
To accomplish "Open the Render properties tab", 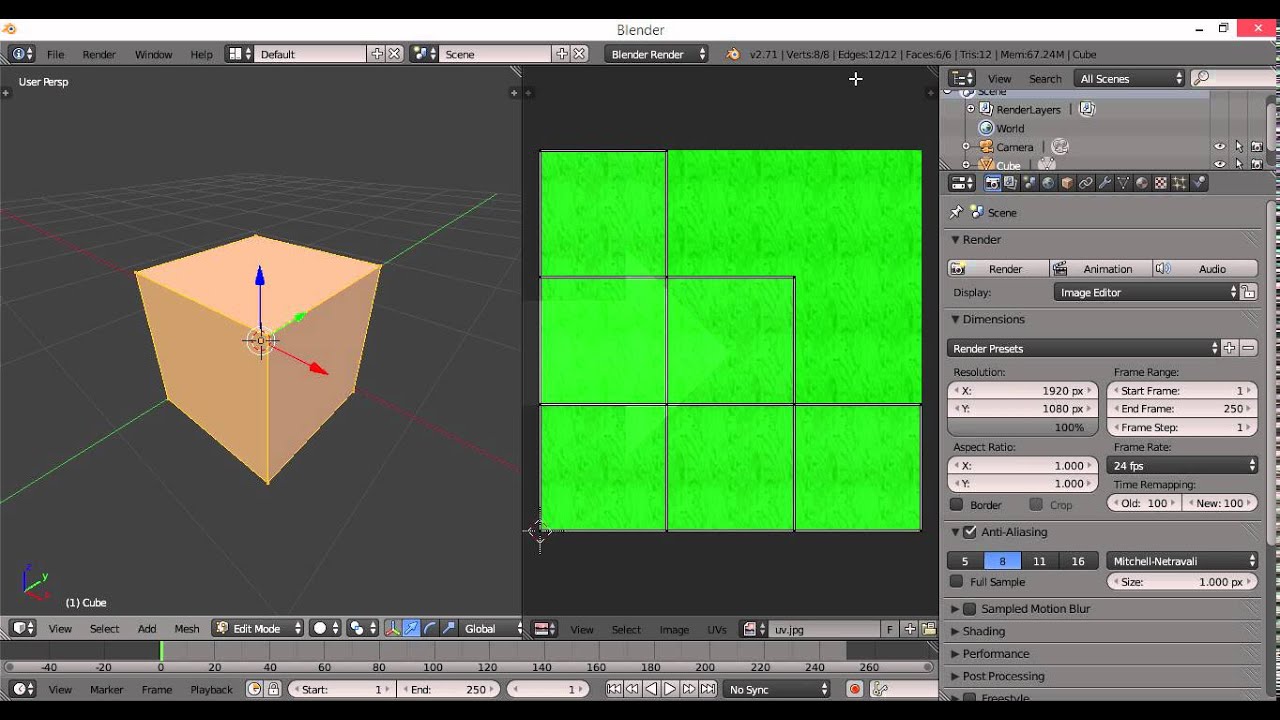I will pos(992,183).
